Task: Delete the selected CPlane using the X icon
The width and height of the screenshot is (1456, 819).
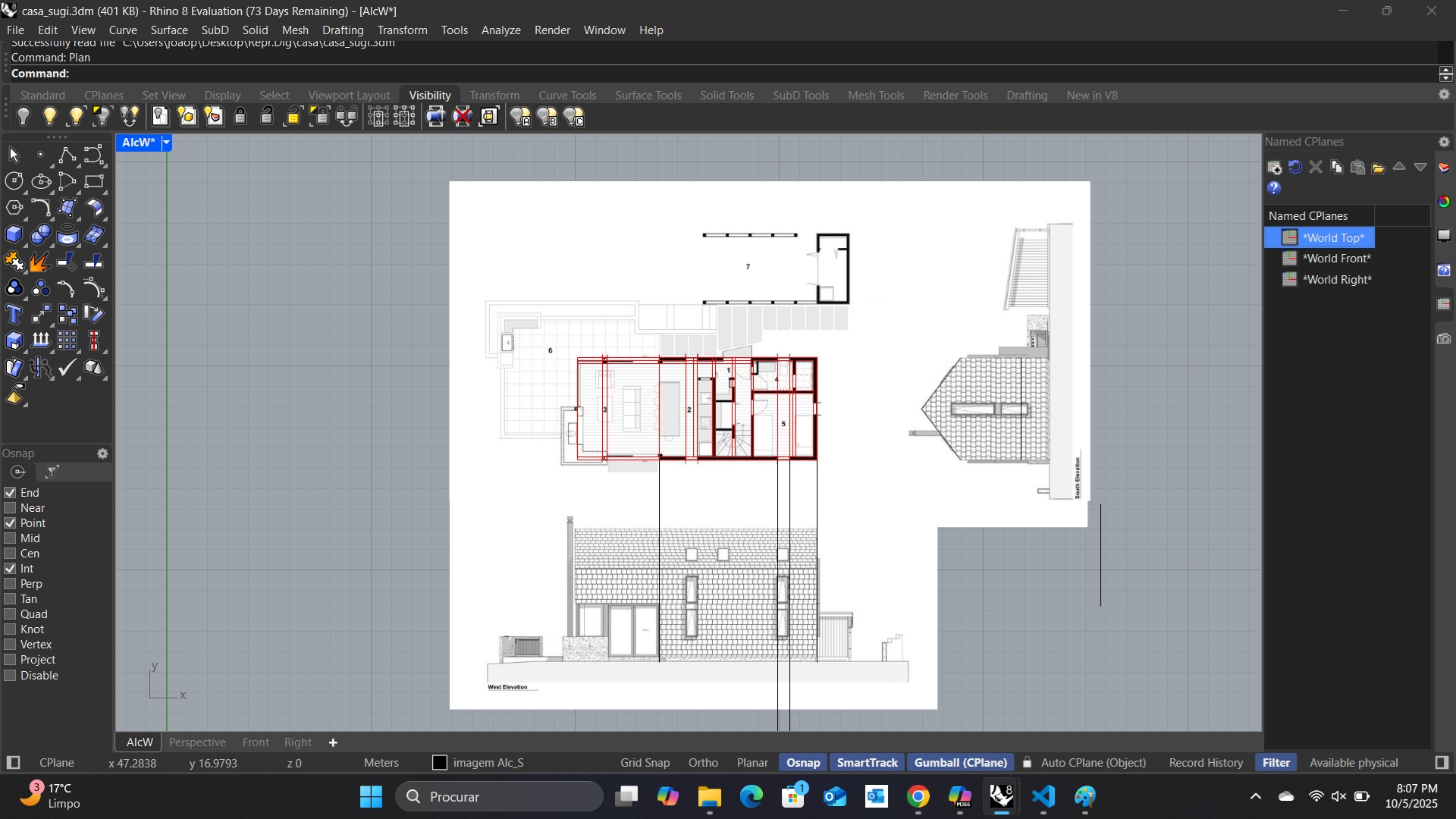Action: (1316, 167)
